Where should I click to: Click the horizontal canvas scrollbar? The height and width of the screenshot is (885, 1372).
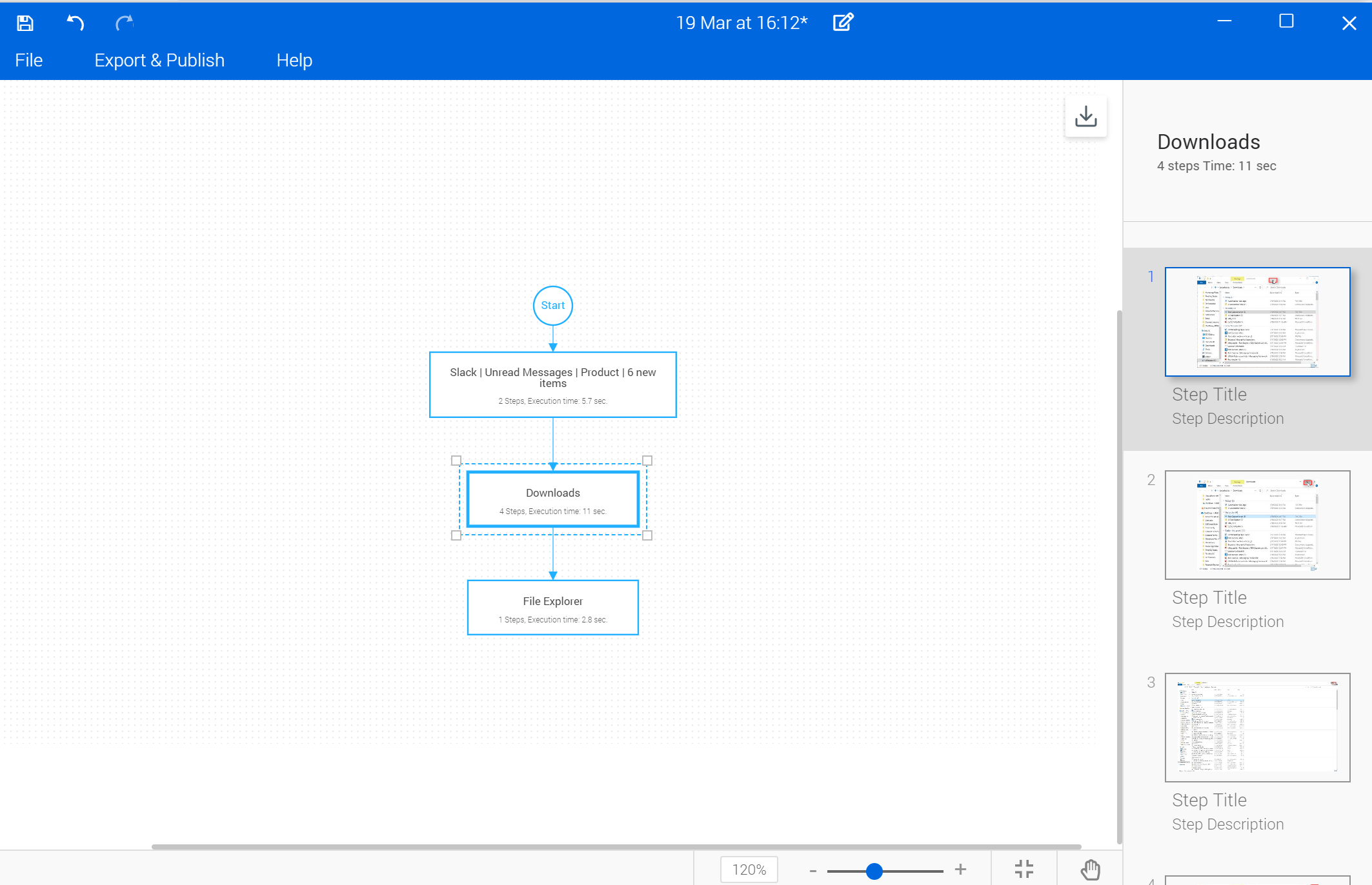pos(616,846)
